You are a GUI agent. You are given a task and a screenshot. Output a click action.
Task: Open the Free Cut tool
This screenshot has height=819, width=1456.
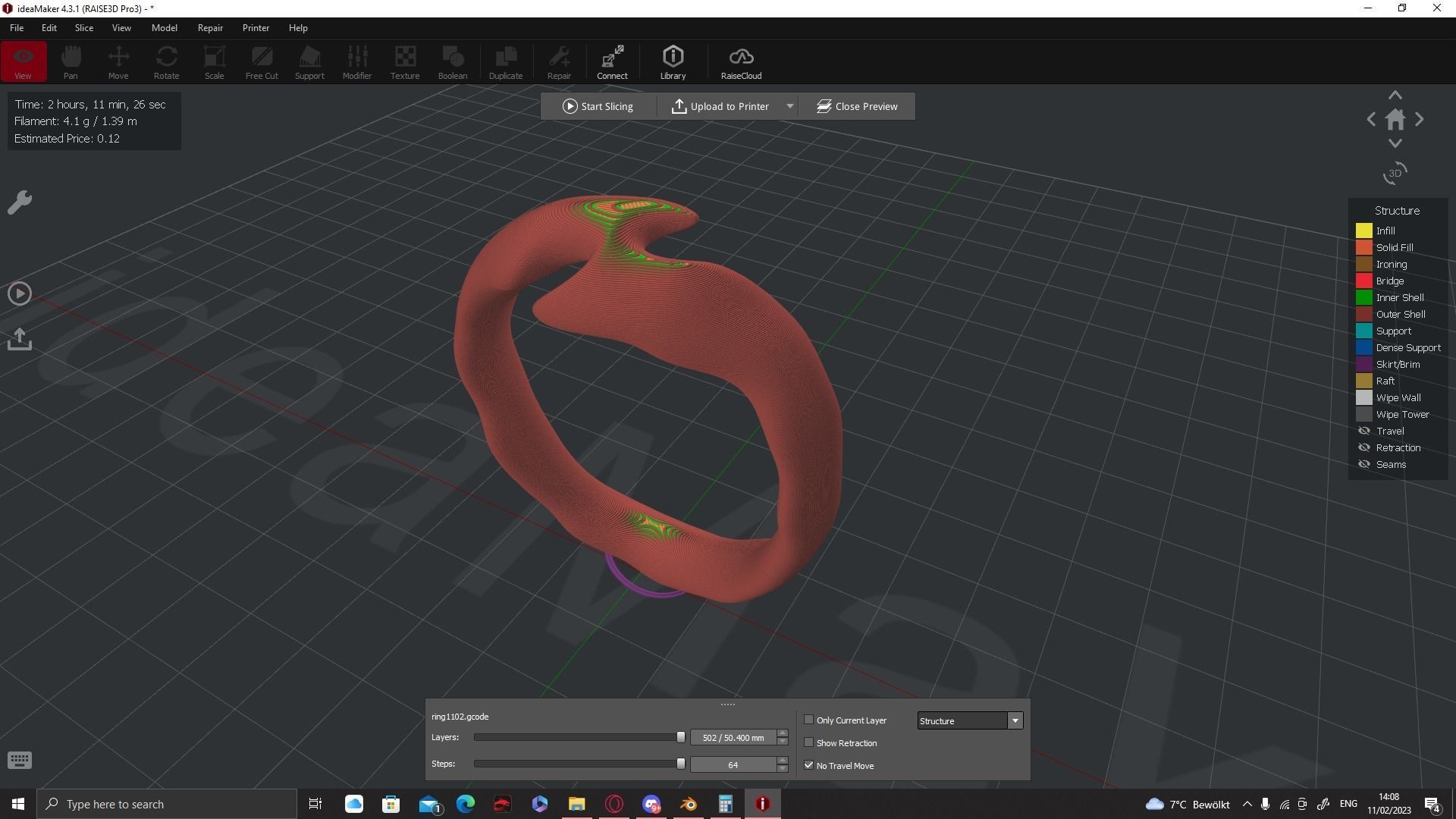262,61
